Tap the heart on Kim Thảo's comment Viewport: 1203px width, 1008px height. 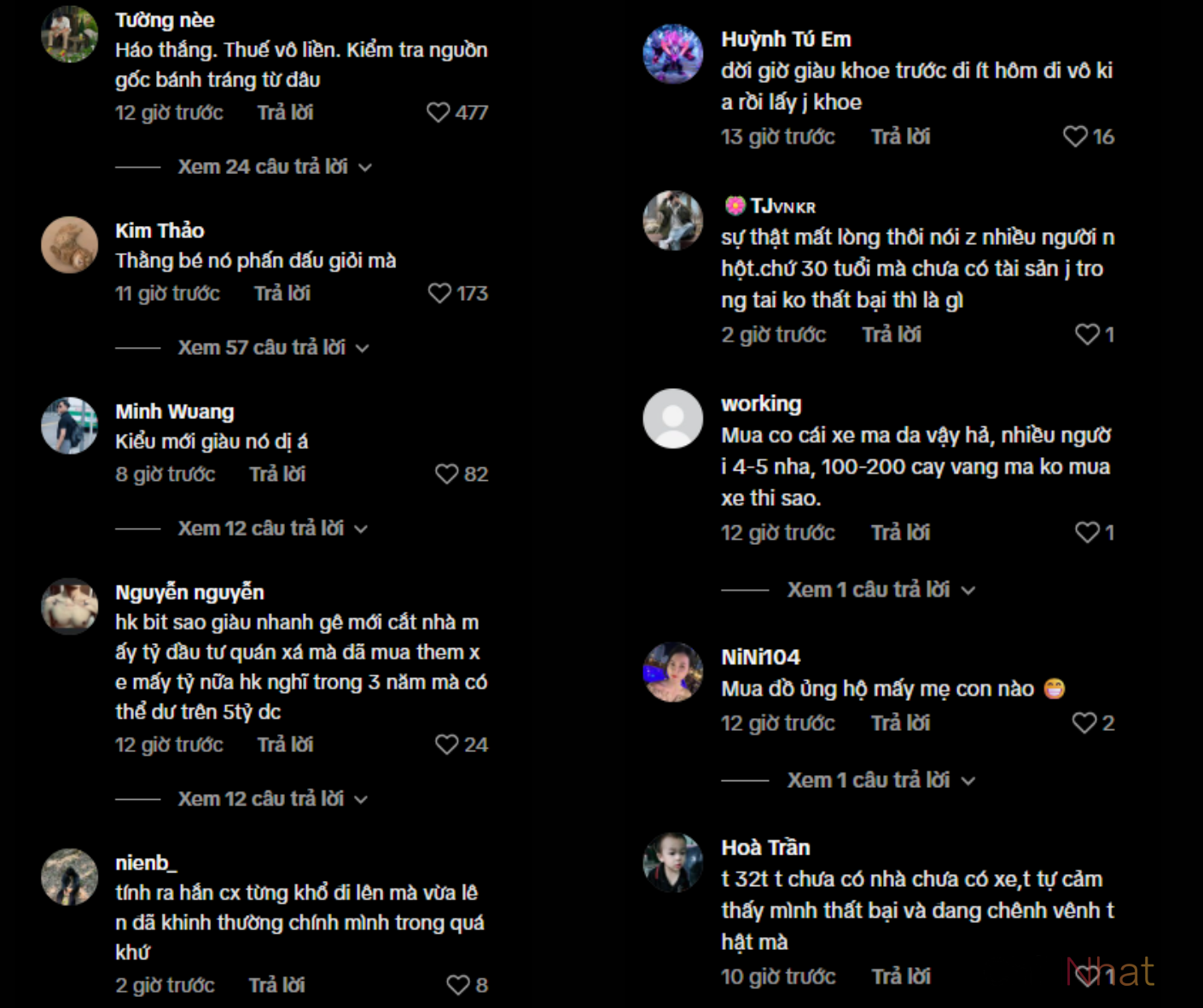439,293
